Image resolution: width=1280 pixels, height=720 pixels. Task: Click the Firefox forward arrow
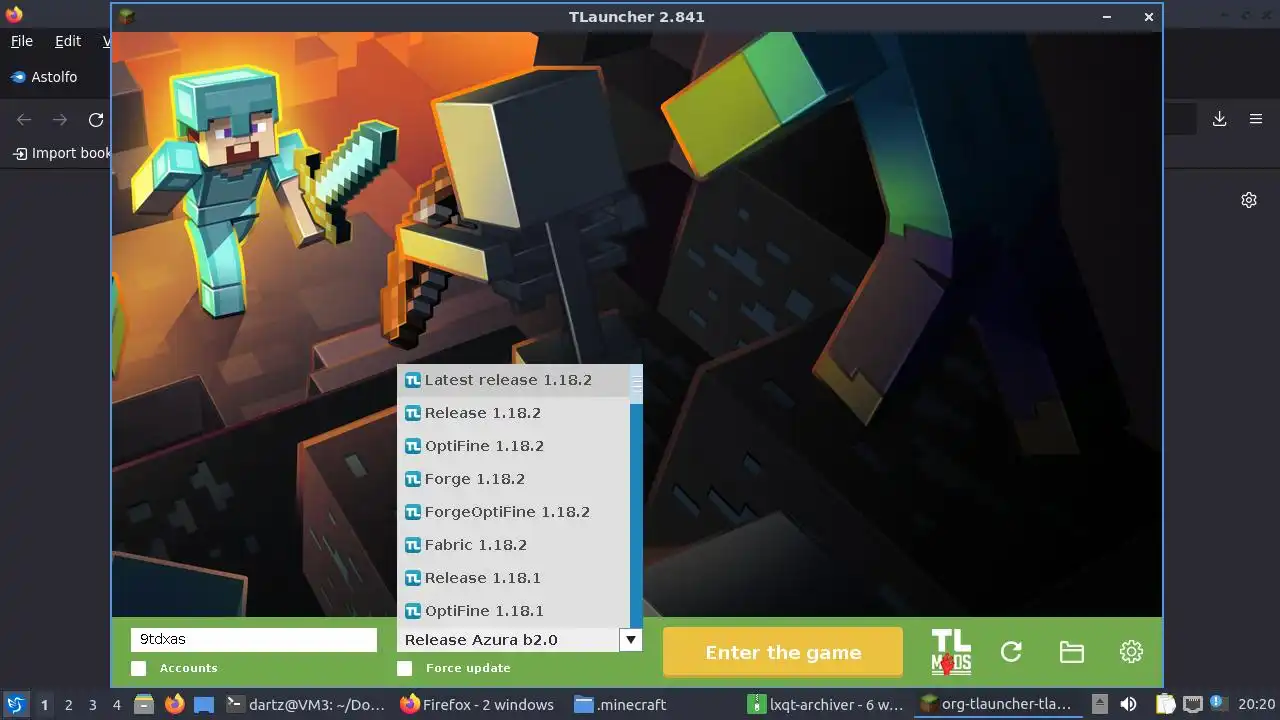tap(60, 120)
